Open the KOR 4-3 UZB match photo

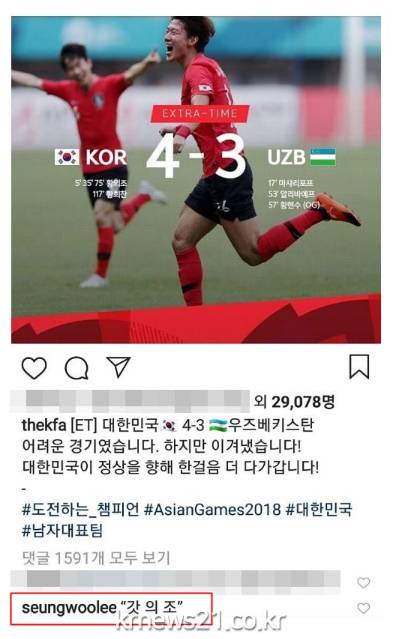coord(196,180)
